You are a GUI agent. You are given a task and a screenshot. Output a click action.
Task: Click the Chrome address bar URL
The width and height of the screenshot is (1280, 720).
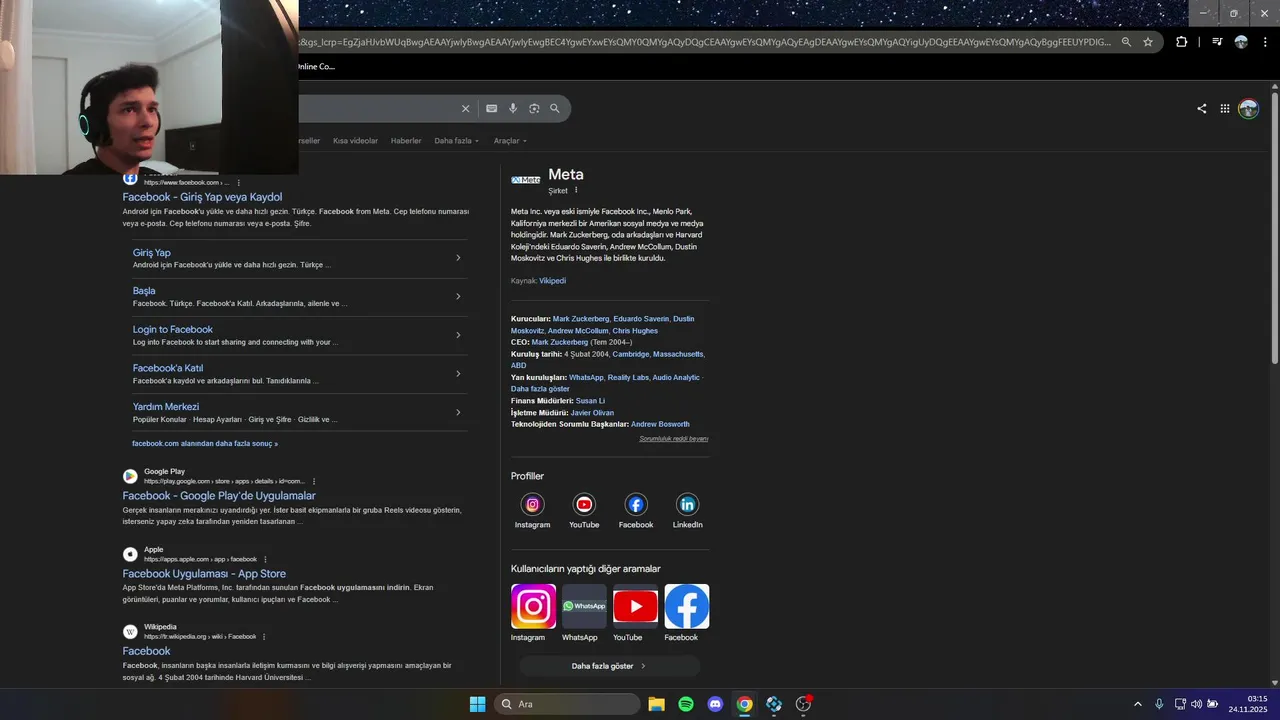tap(705, 42)
